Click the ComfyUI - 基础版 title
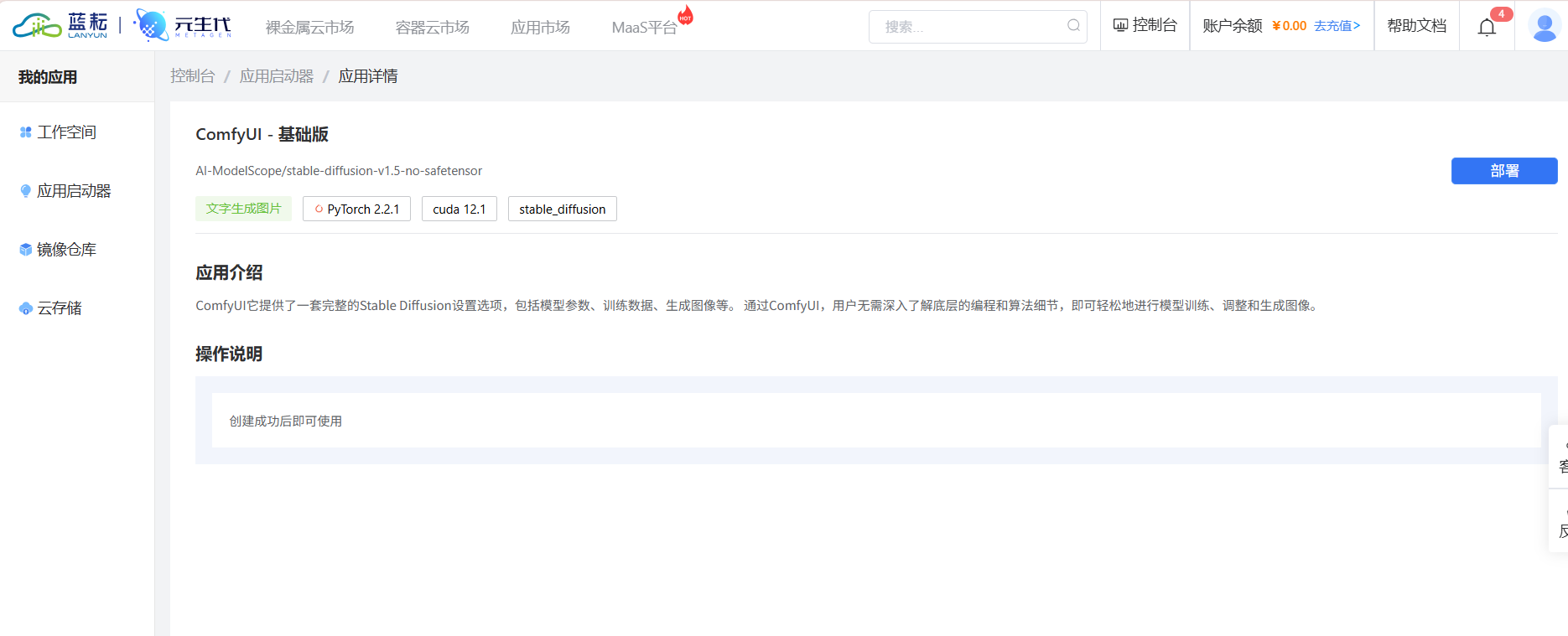Viewport: 1568px width, 636px height. [x=262, y=134]
